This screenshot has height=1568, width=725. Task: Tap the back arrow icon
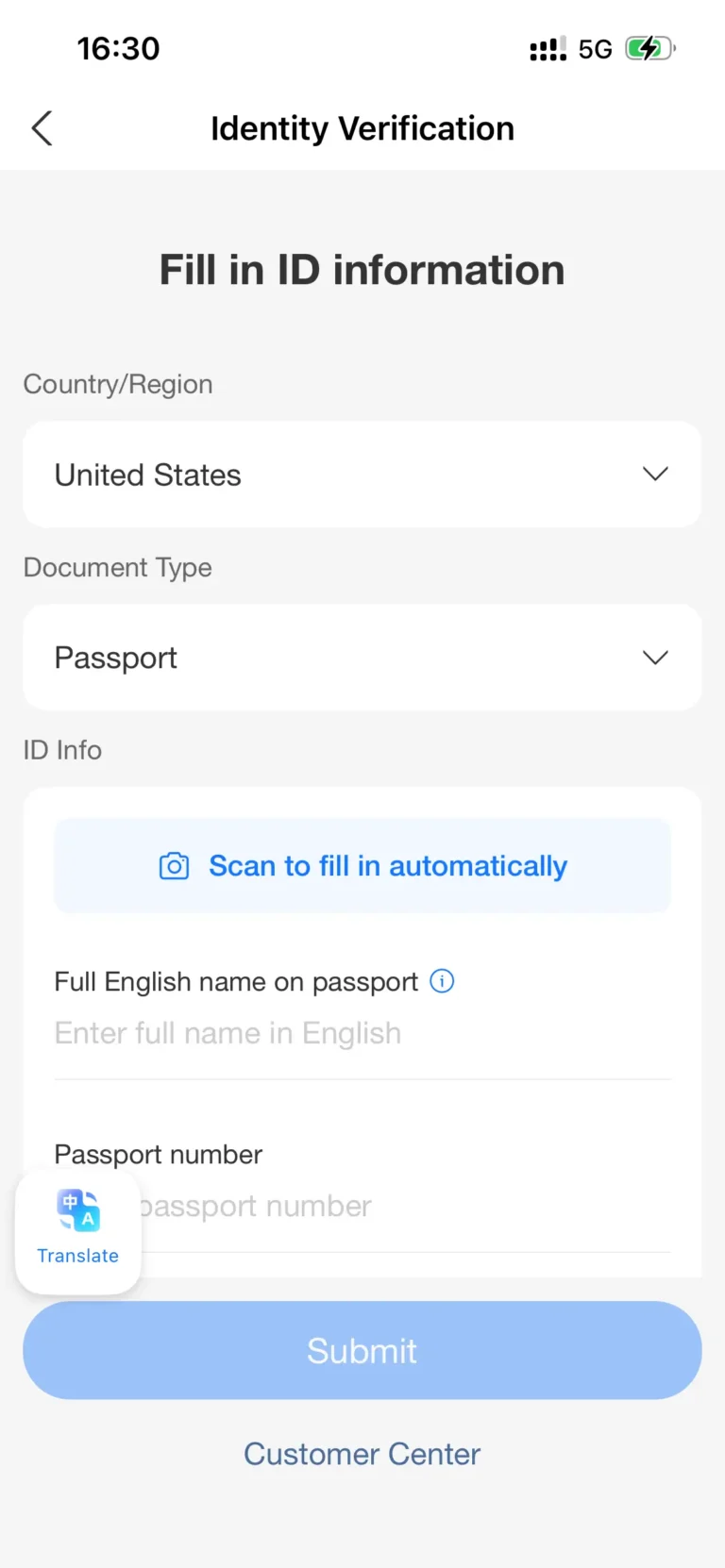(42, 127)
